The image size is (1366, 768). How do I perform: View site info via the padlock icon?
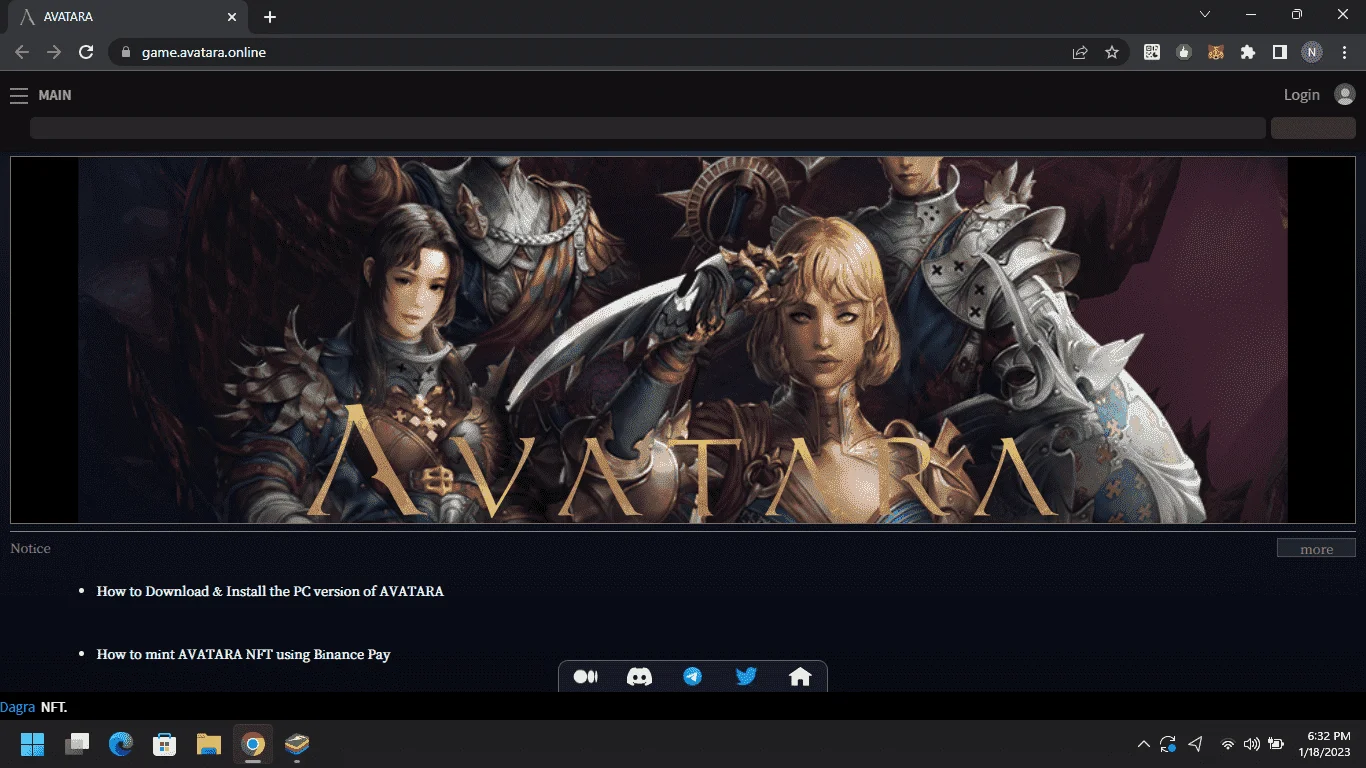point(125,52)
